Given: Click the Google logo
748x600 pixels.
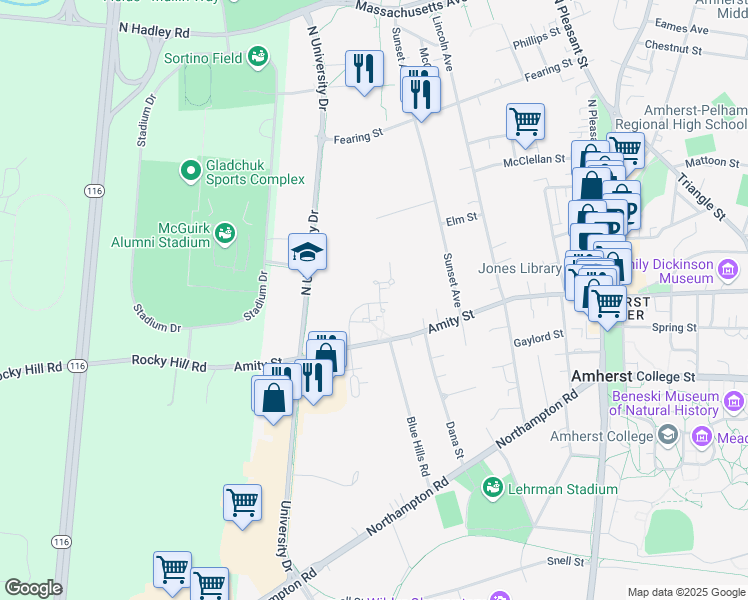Looking at the screenshot, I should [x=33, y=588].
